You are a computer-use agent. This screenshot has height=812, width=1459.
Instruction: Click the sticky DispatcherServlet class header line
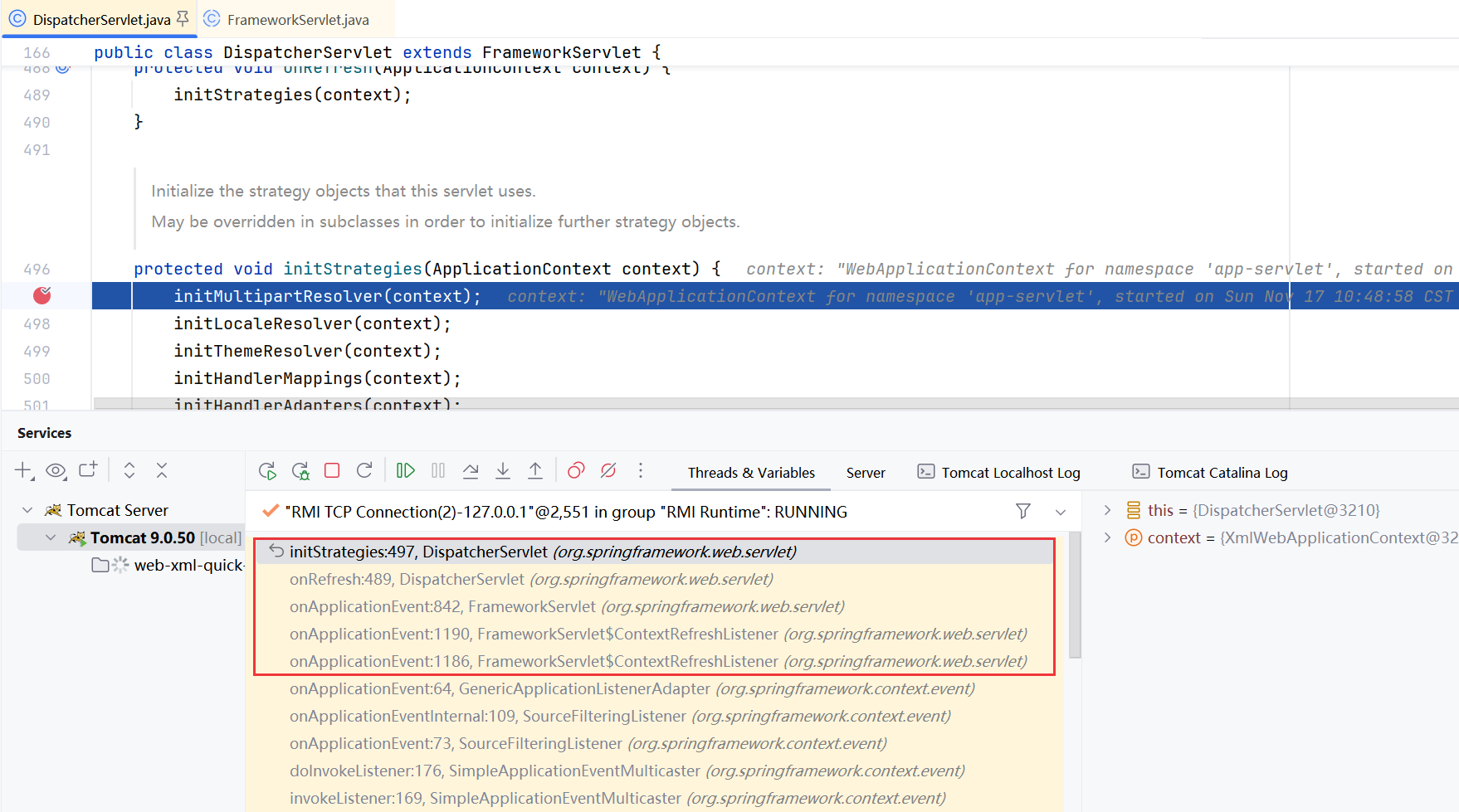coord(378,52)
